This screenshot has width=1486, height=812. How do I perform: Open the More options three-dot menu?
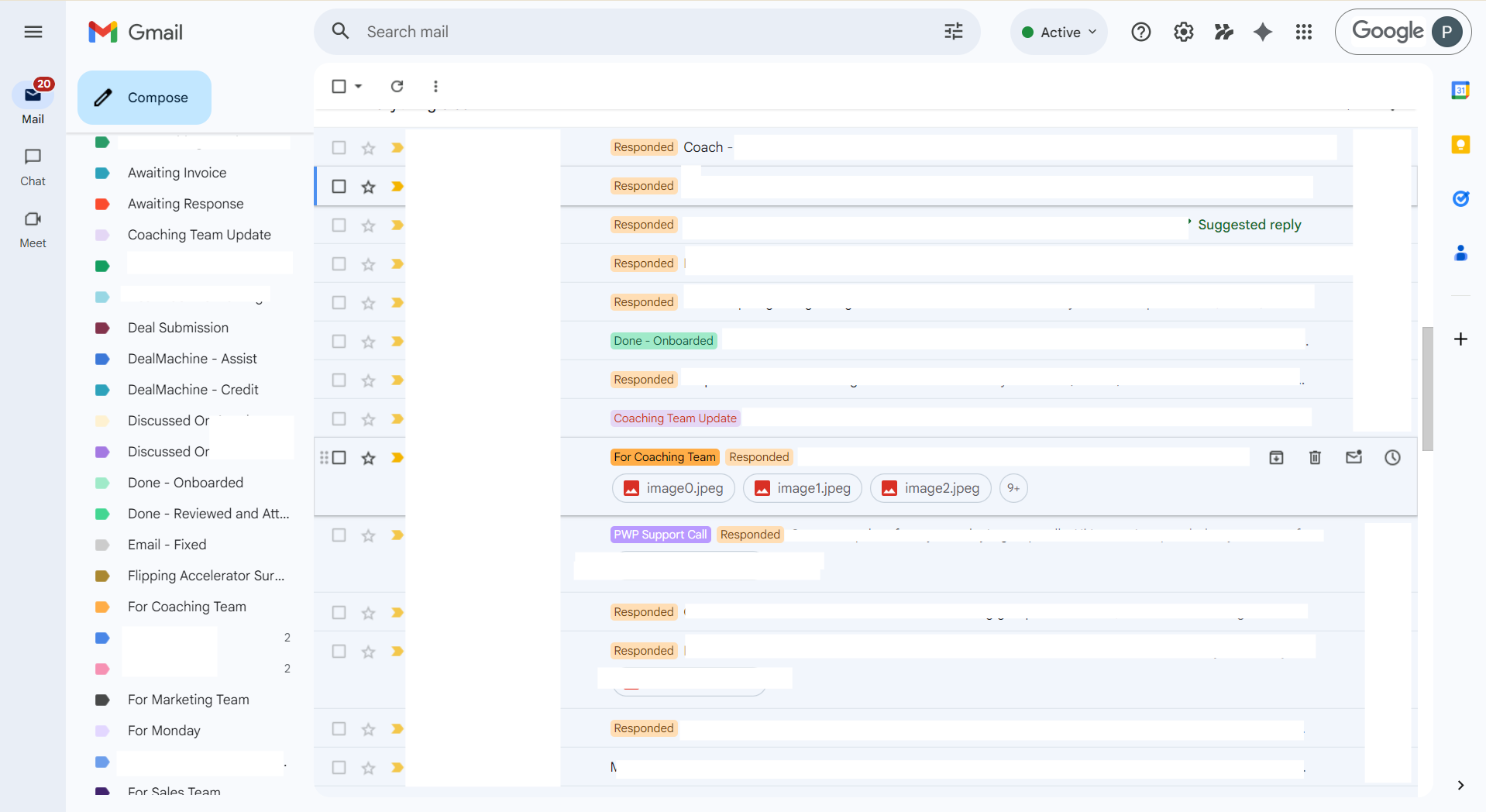point(435,86)
